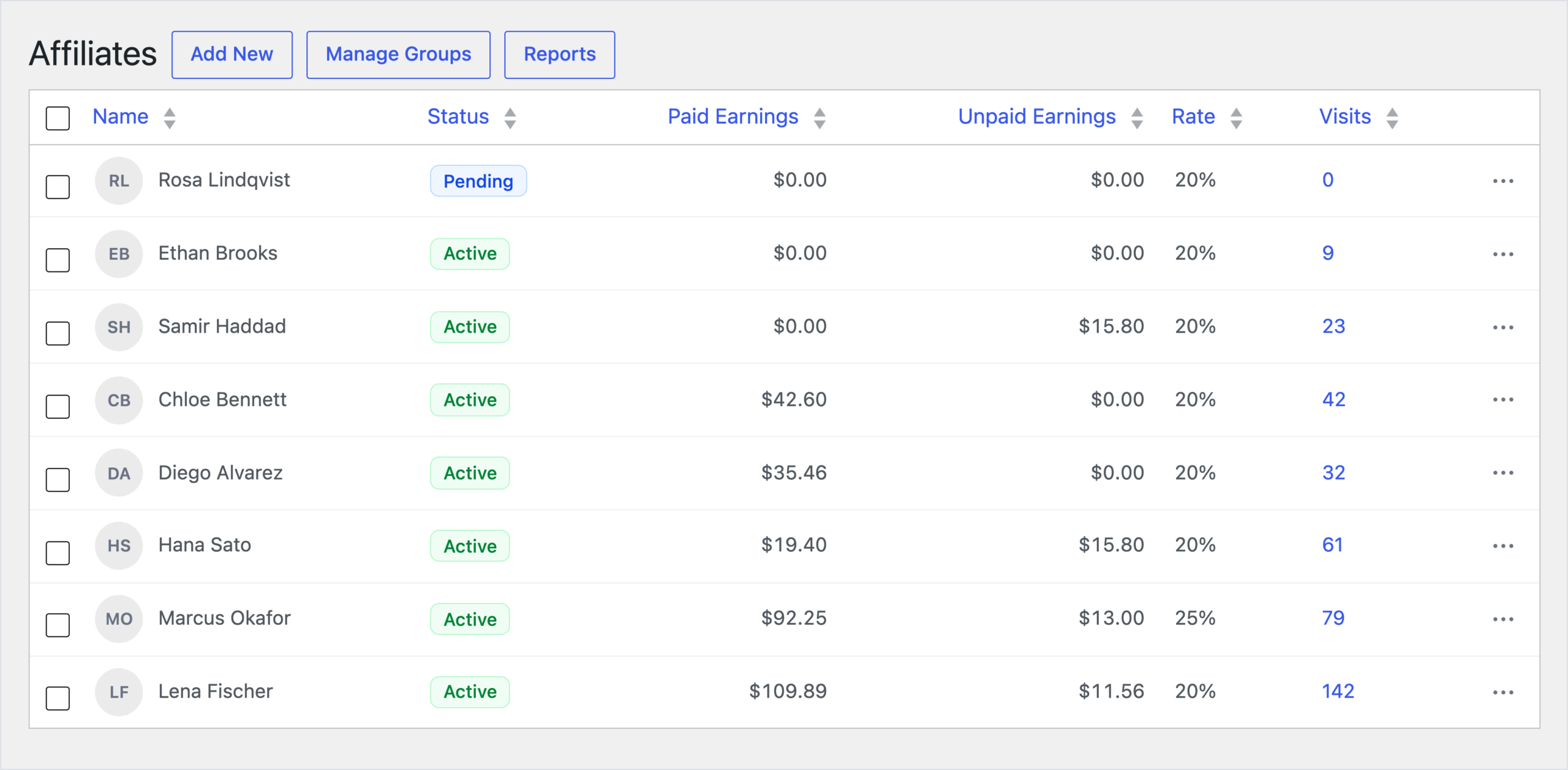Click Rosa Lindqvist's RL avatar

119,181
